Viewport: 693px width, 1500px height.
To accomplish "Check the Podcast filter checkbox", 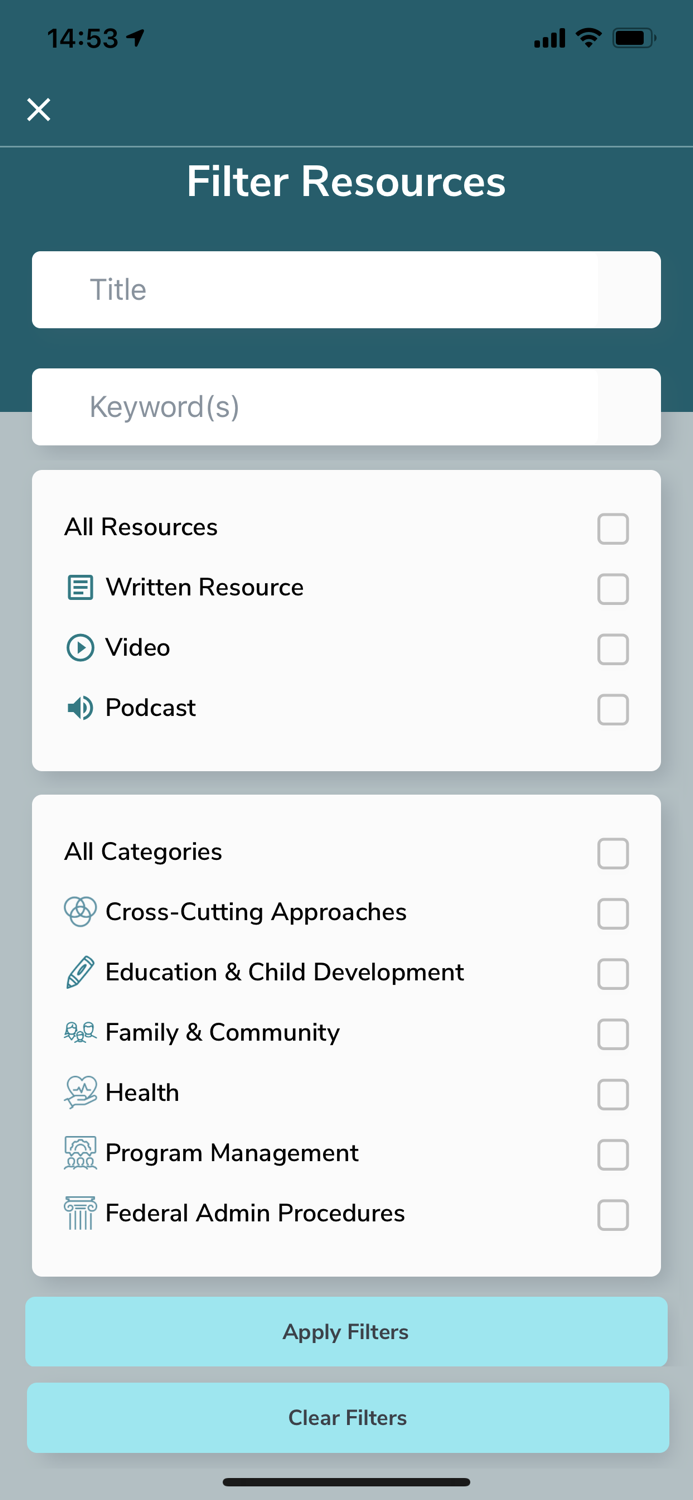I will (613, 709).
